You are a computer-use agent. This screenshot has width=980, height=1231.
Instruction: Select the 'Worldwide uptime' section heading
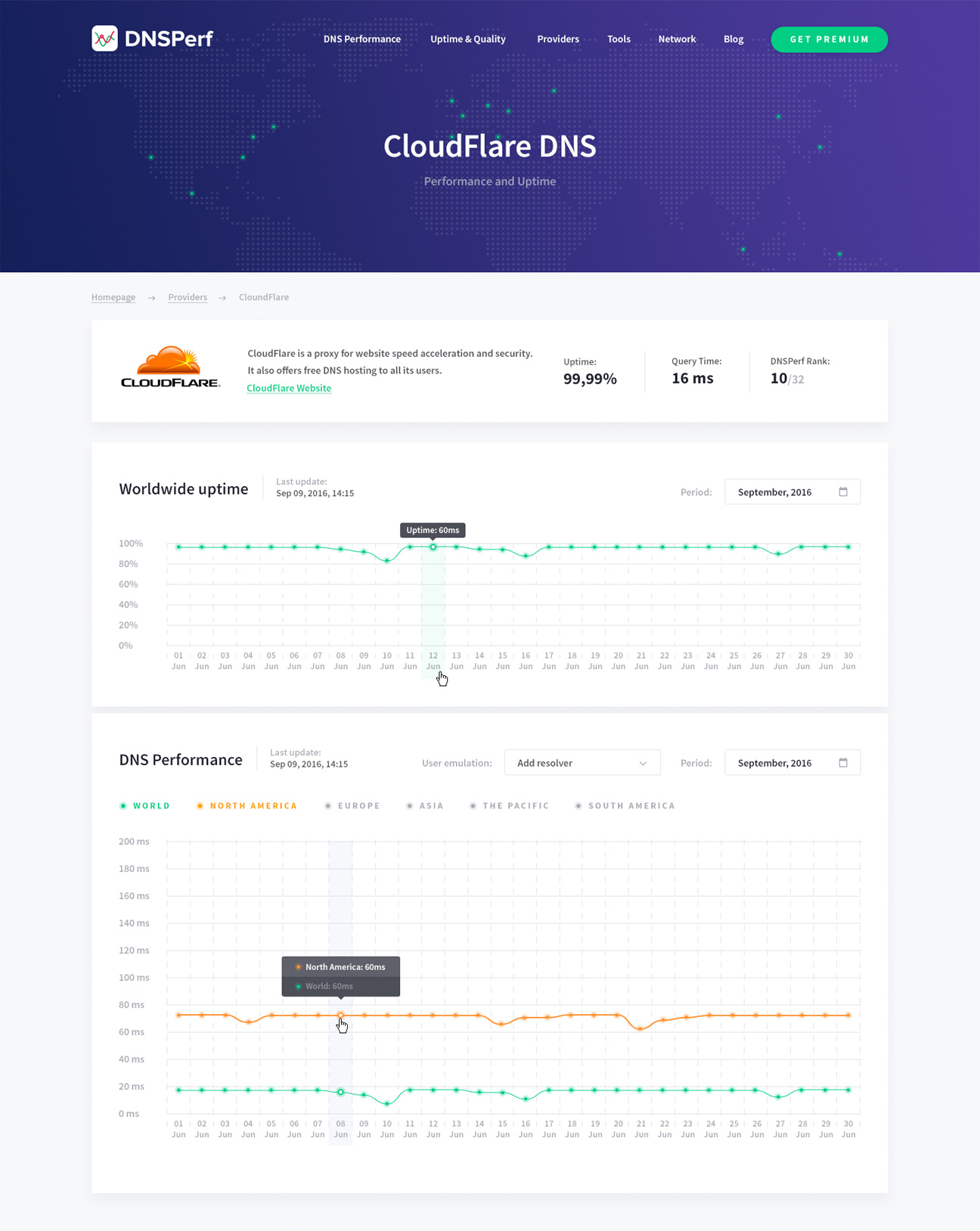184,489
